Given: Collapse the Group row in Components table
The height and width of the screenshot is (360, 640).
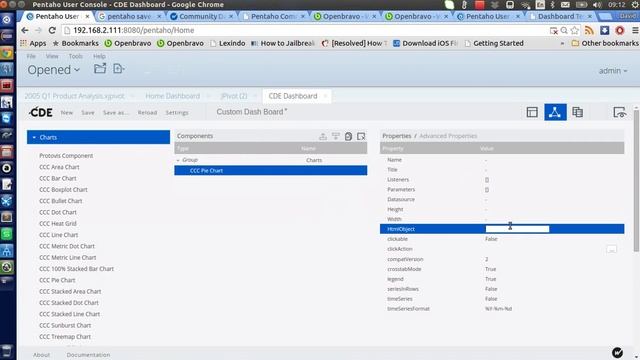Looking at the screenshot, I should [178, 160].
